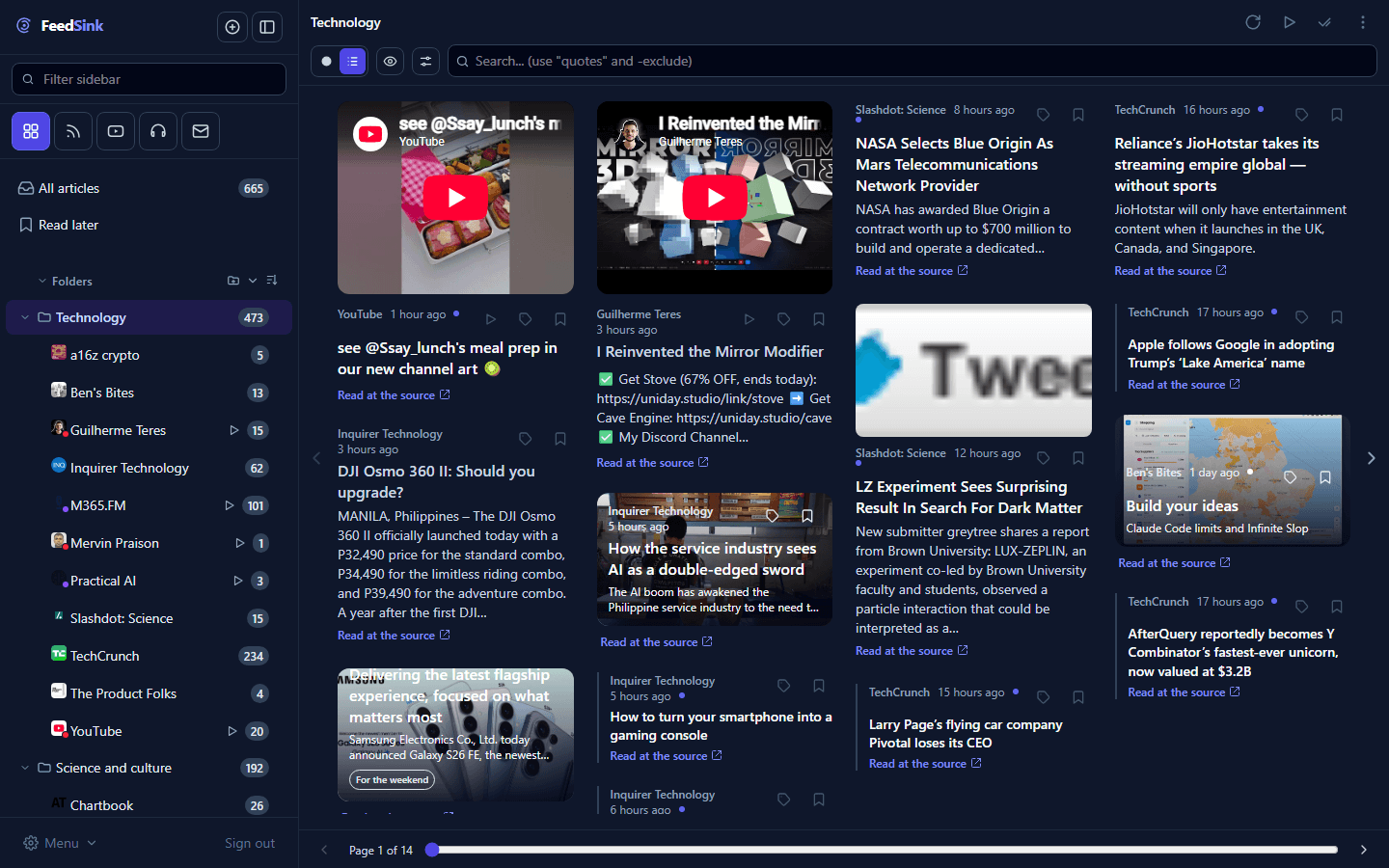The height and width of the screenshot is (868, 1389).
Task: Read the JioHotstar article at the source
Action: pos(1170,271)
